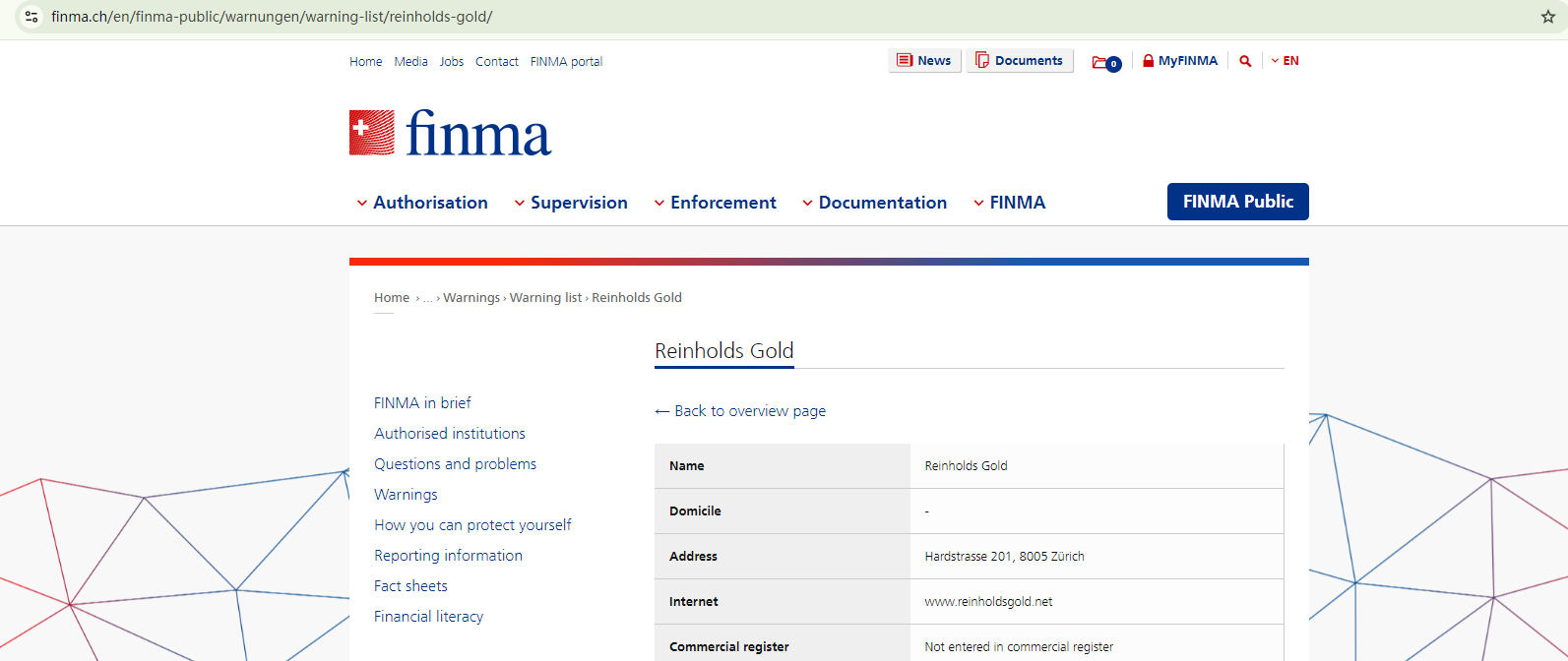Go to Home in top links
Viewport: 1568px width, 661px height.
365,62
